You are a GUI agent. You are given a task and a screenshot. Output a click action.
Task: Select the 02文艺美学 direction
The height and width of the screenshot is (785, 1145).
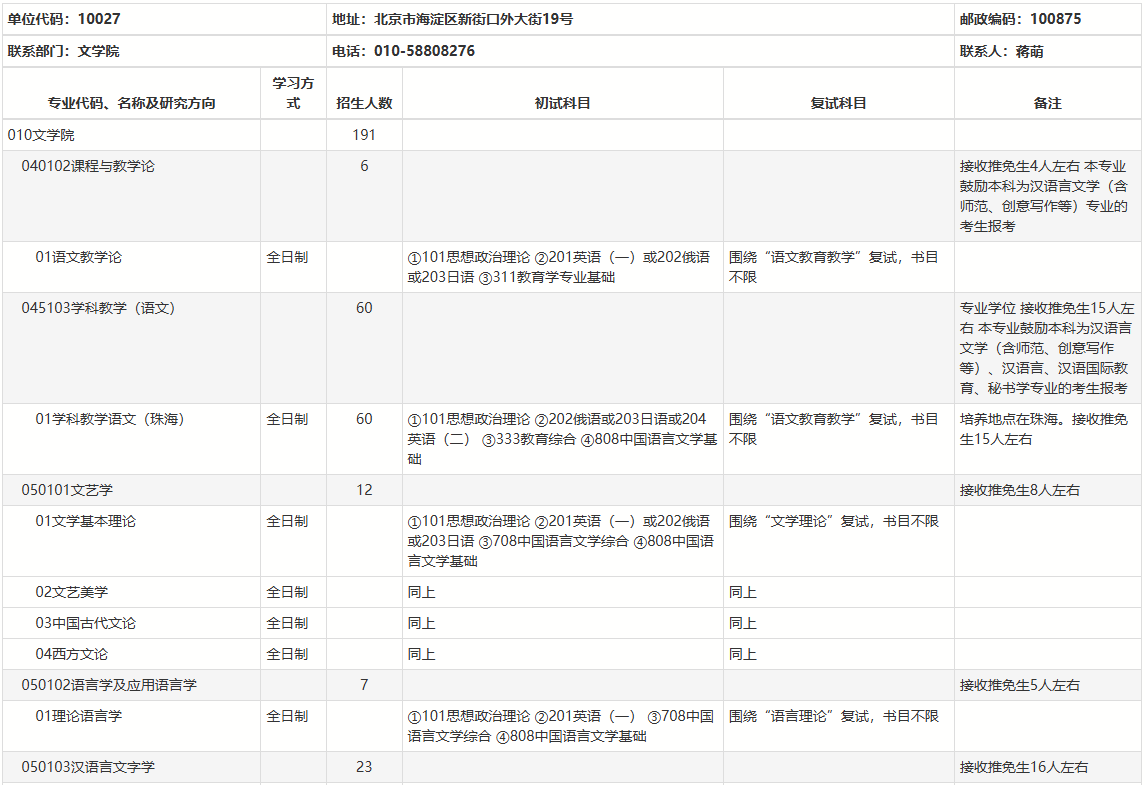71,592
